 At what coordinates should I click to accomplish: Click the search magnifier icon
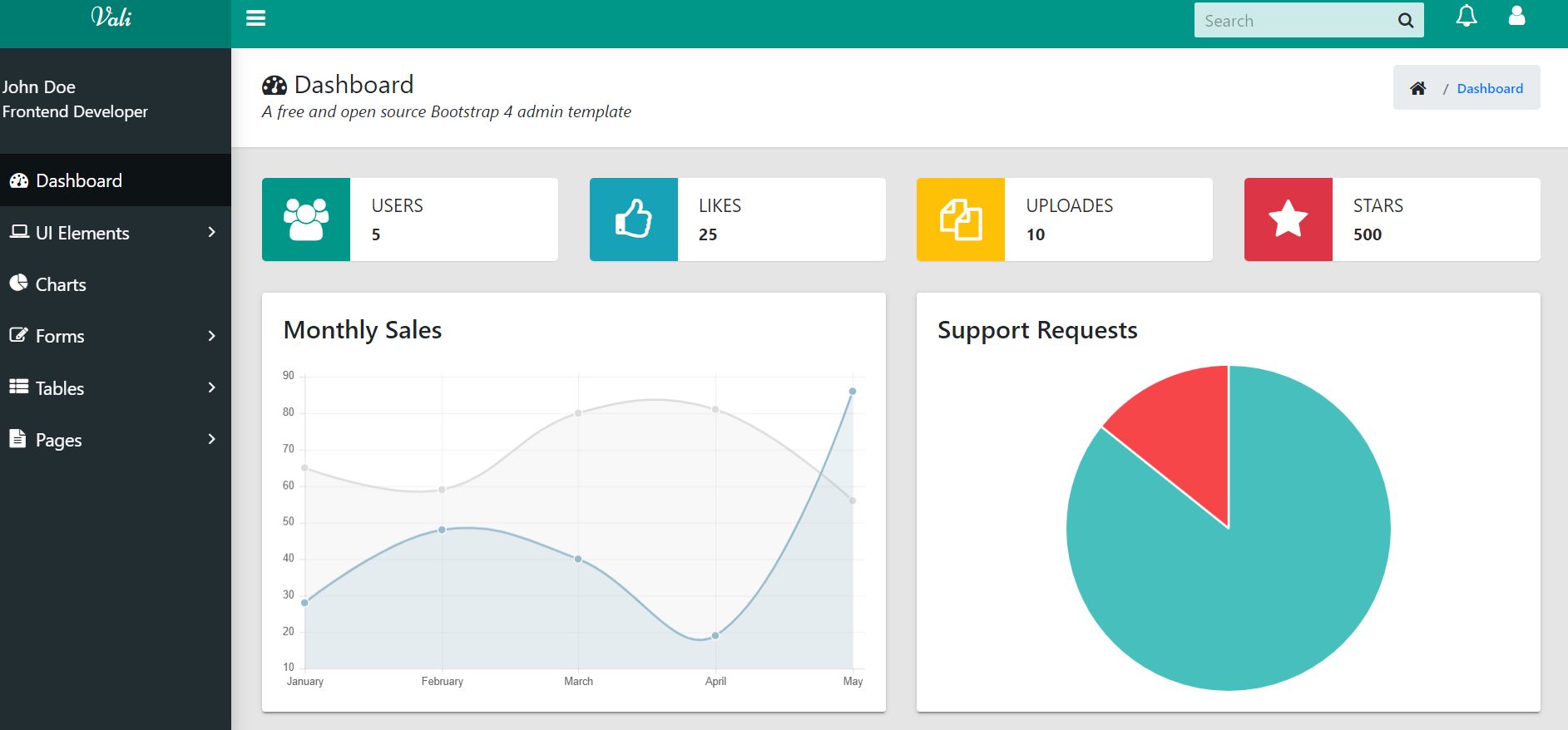pos(1405,21)
